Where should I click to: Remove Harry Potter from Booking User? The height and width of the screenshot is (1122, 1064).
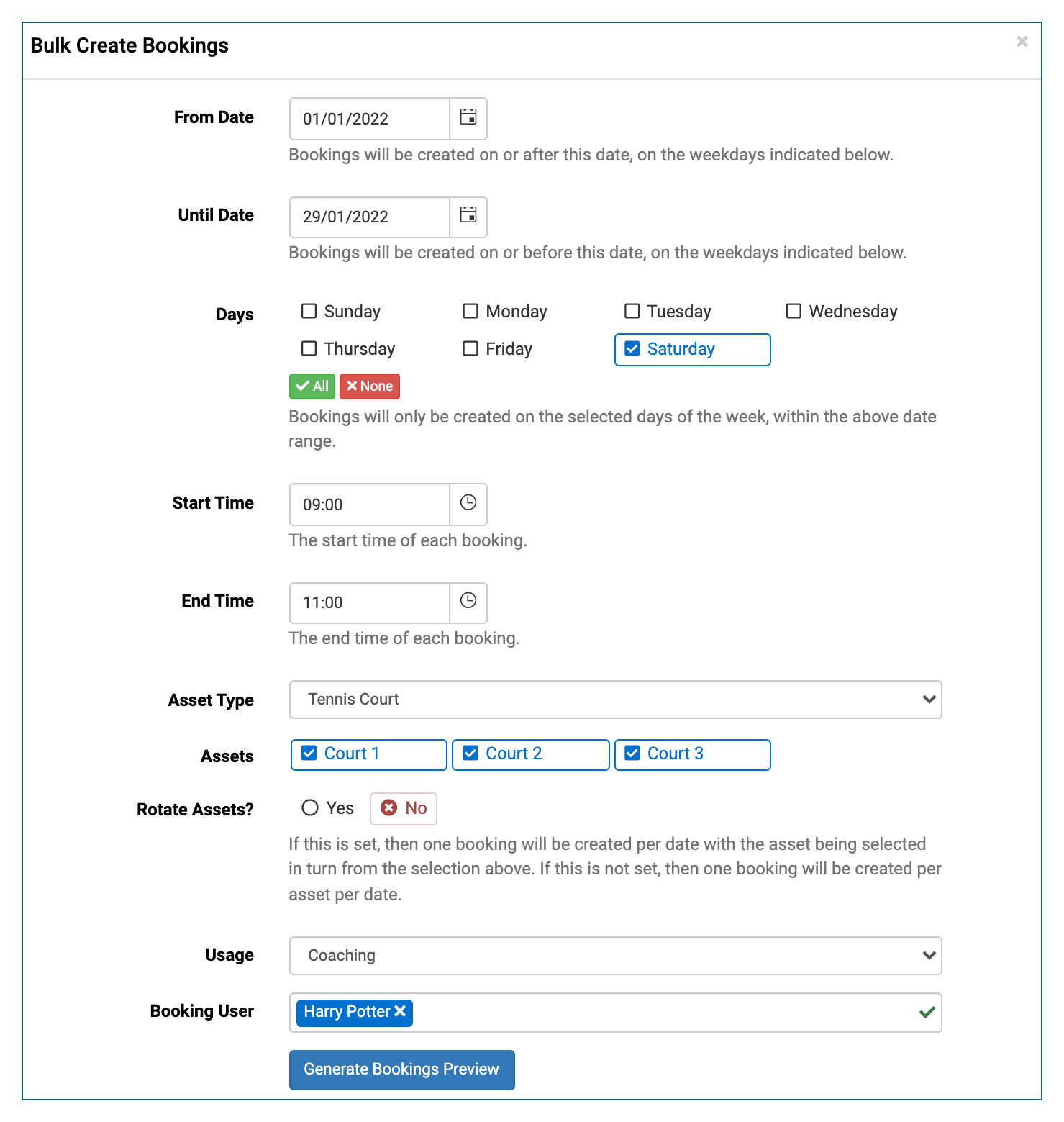pos(401,1011)
